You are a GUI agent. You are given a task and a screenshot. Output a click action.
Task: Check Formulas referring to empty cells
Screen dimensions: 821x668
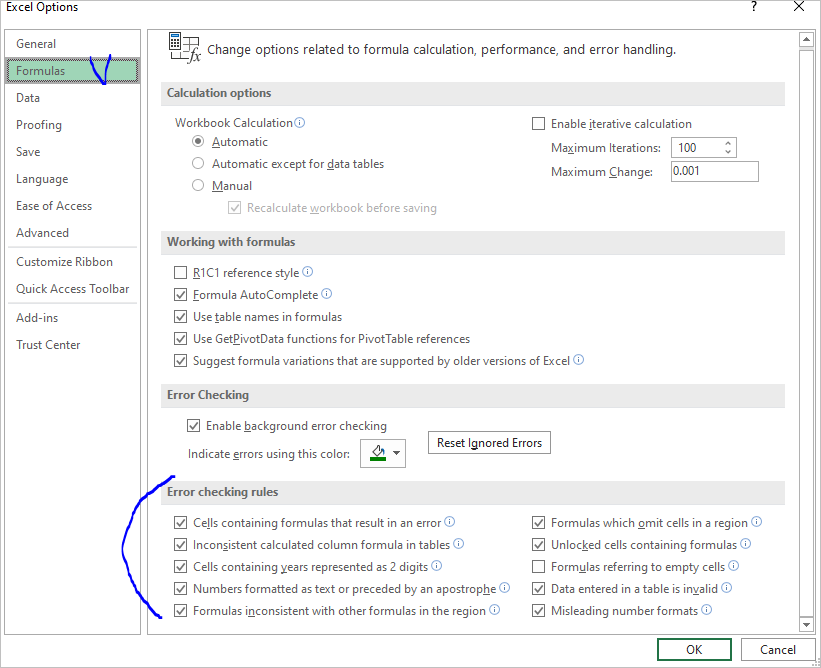[538, 566]
